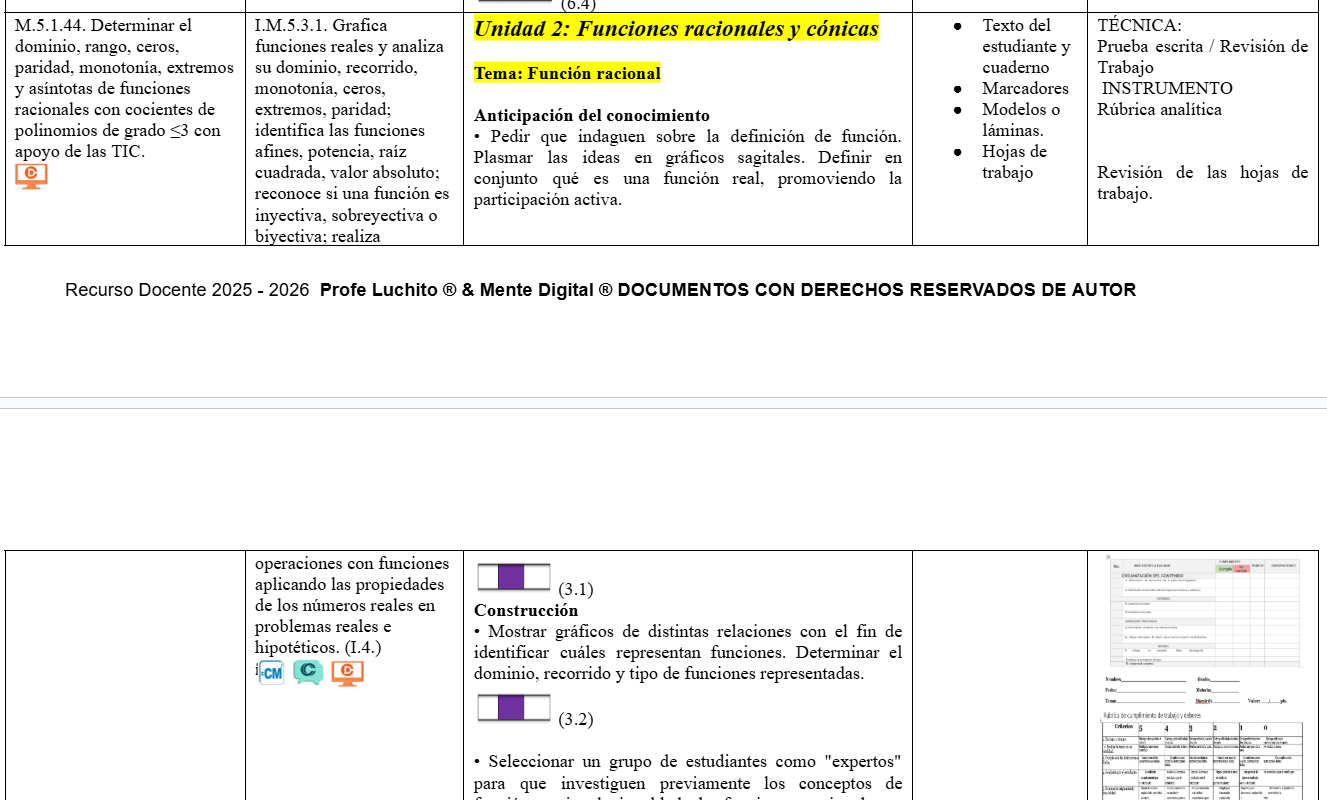This screenshot has height=800, width=1327.
Task: Click the paragraph starting 'Mostrar gráficos de distintas'
Action: [x=688, y=653]
